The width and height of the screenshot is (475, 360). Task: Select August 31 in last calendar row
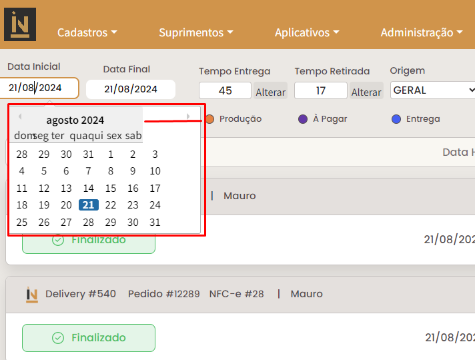click(x=155, y=222)
